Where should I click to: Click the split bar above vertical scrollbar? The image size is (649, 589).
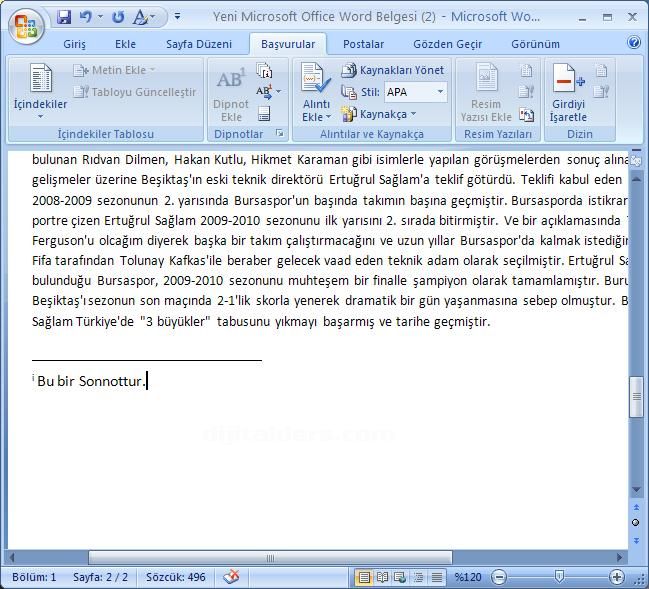pyautogui.click(x=636, y=150)
